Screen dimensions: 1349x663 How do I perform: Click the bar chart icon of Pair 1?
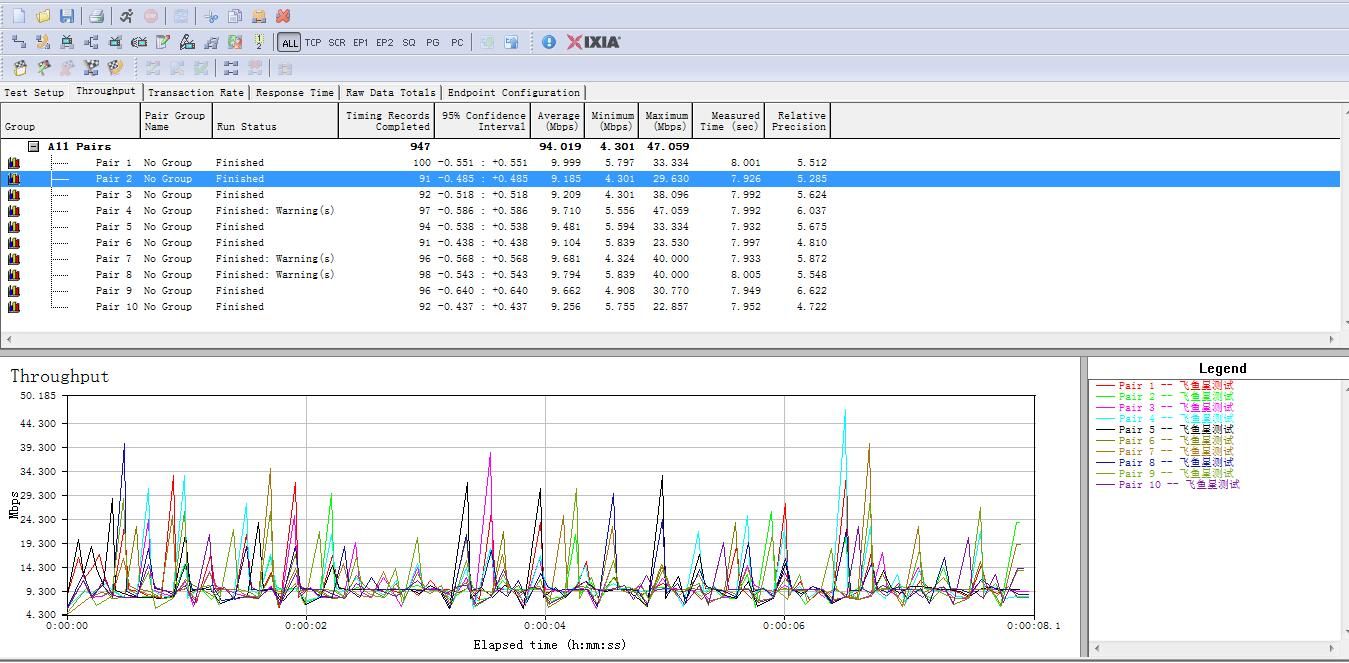click(14, 163)
